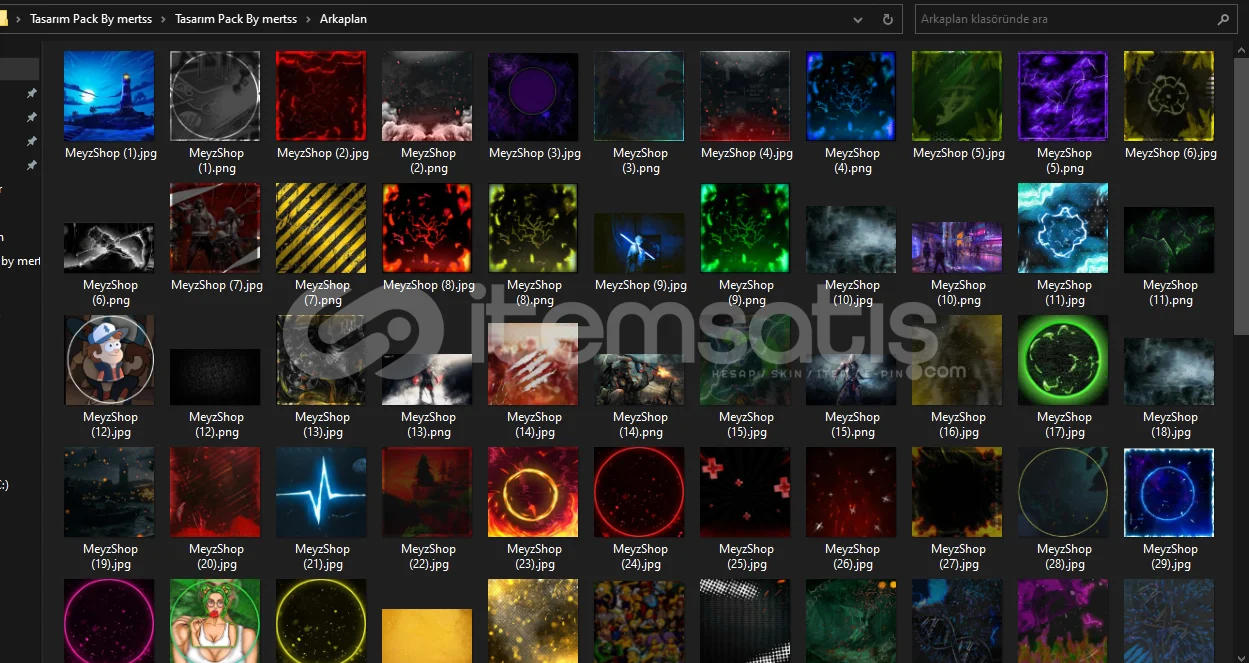Click file name 'MeyzShop (6).png'

pos(110,292)
